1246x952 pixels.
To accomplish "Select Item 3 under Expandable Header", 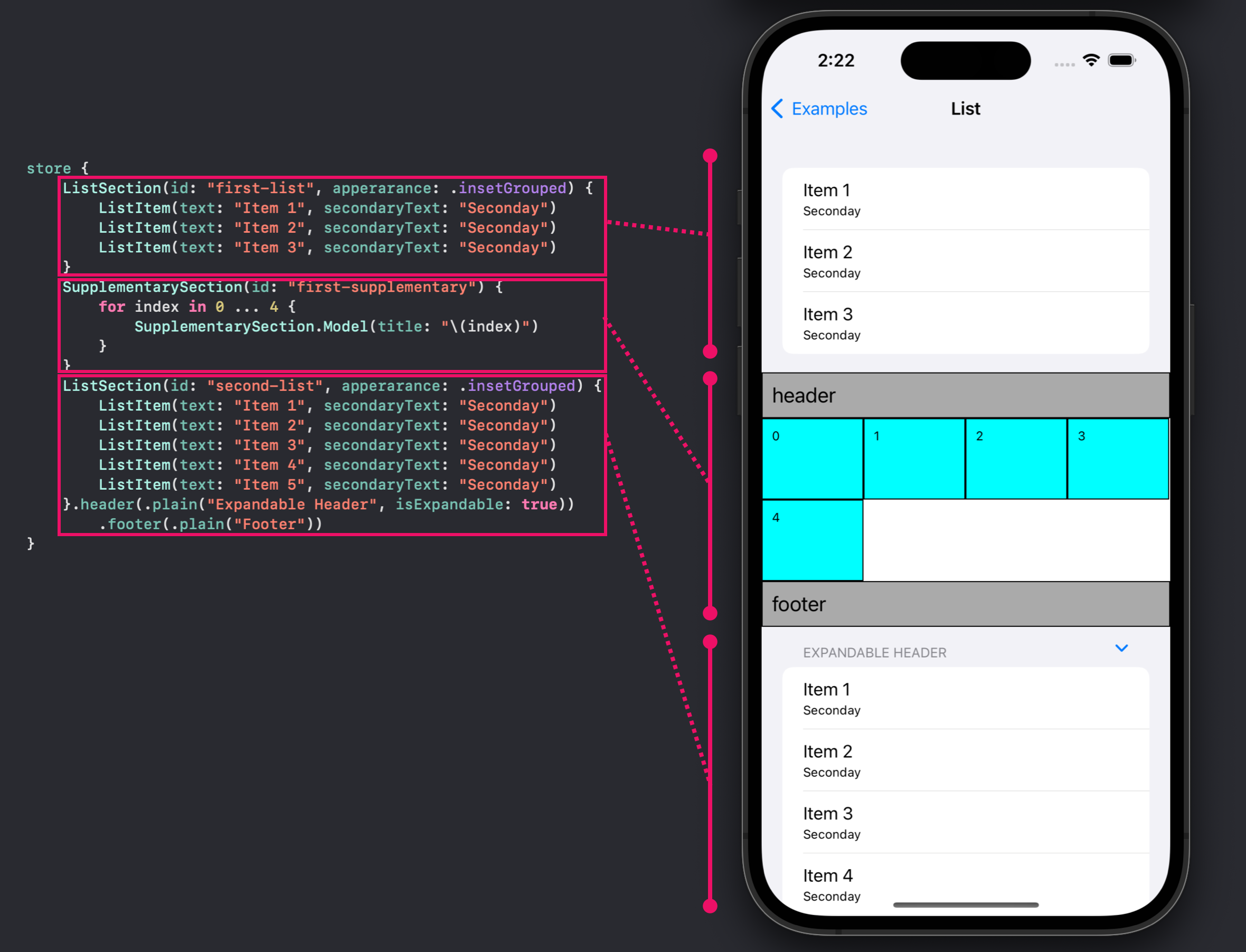I will coord(966,822).
